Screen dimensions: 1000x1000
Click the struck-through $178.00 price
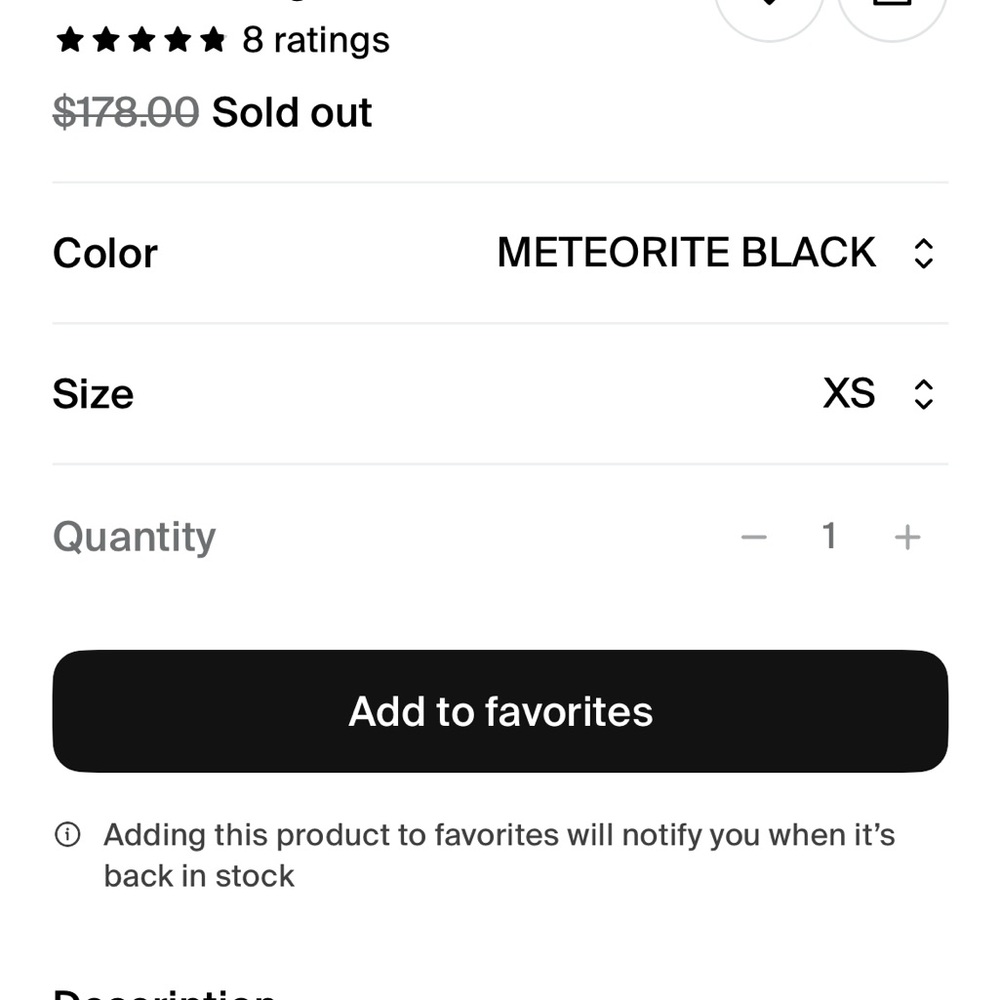[126, 113]
